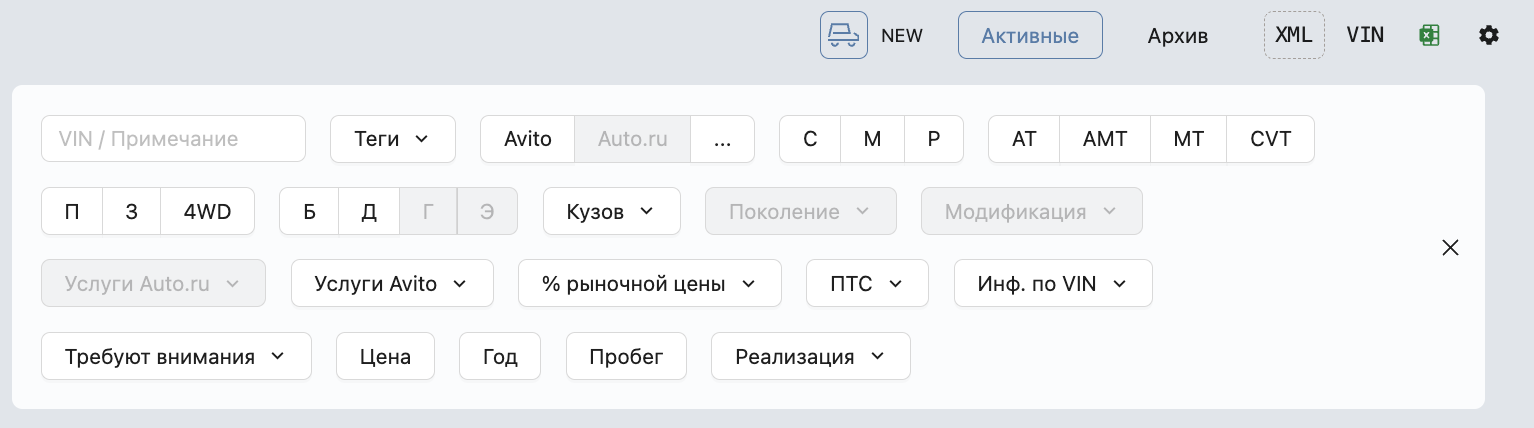Screen dimensions: 1534x428
Task: Click the VIN button in top bar
Action: [x=1365, y=35]
